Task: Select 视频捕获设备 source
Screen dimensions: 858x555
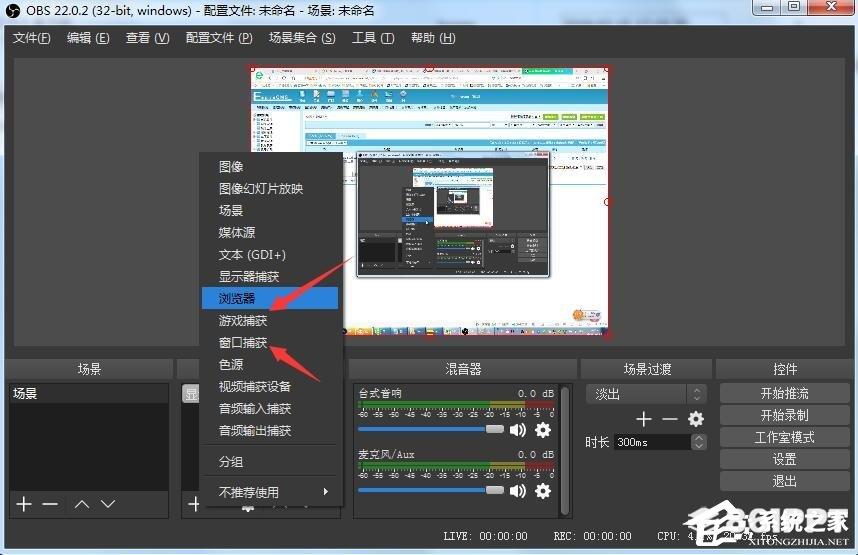Action: click(255, 386)
